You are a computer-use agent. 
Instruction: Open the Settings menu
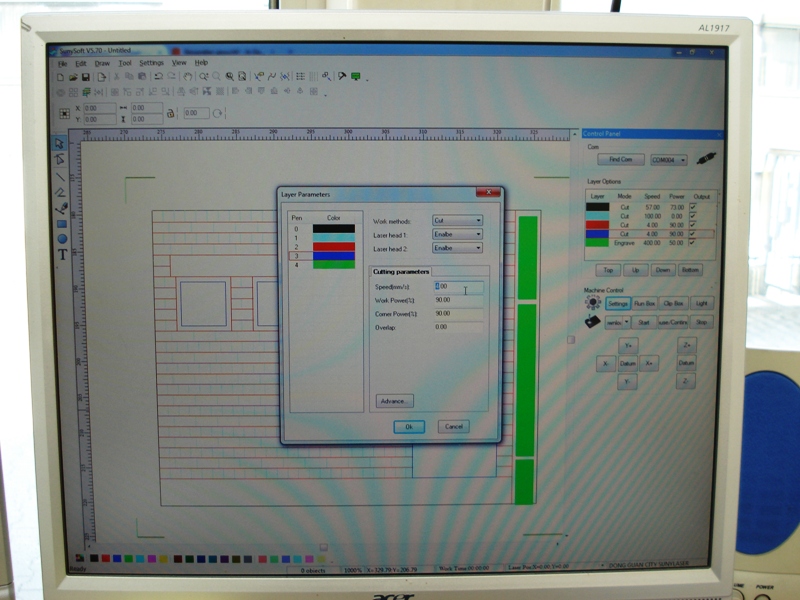click(150, 63)
